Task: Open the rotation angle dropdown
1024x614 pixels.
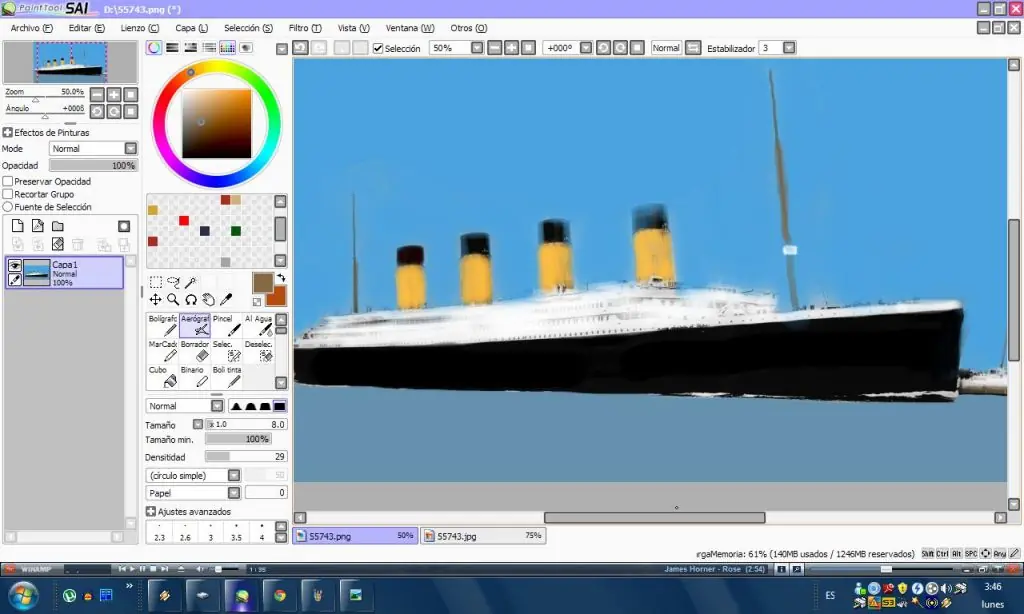Action: click(x=586, y=48)
